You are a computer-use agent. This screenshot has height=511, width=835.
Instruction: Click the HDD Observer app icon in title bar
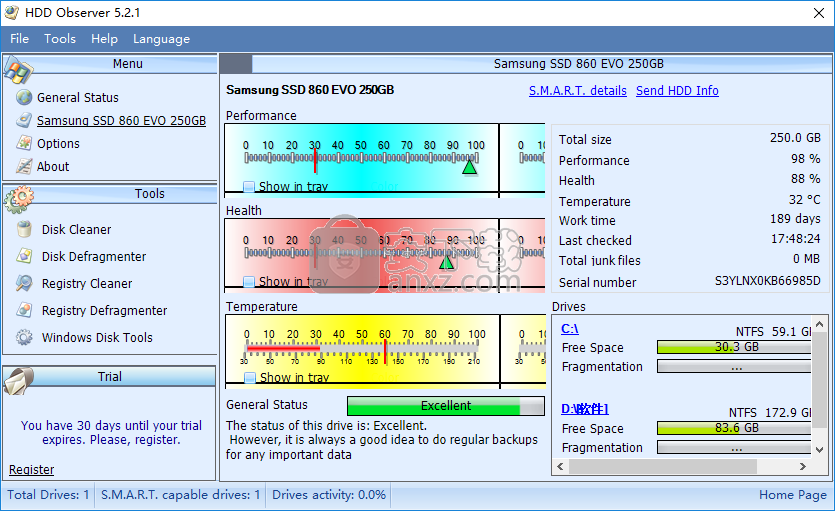(11, 12)
